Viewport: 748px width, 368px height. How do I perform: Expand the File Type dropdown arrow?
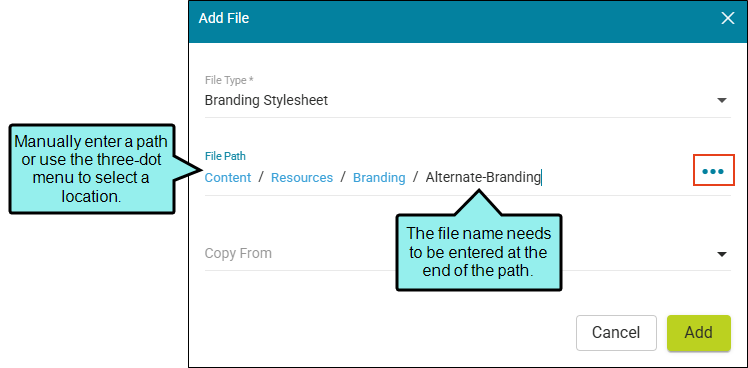coord(722,100)
